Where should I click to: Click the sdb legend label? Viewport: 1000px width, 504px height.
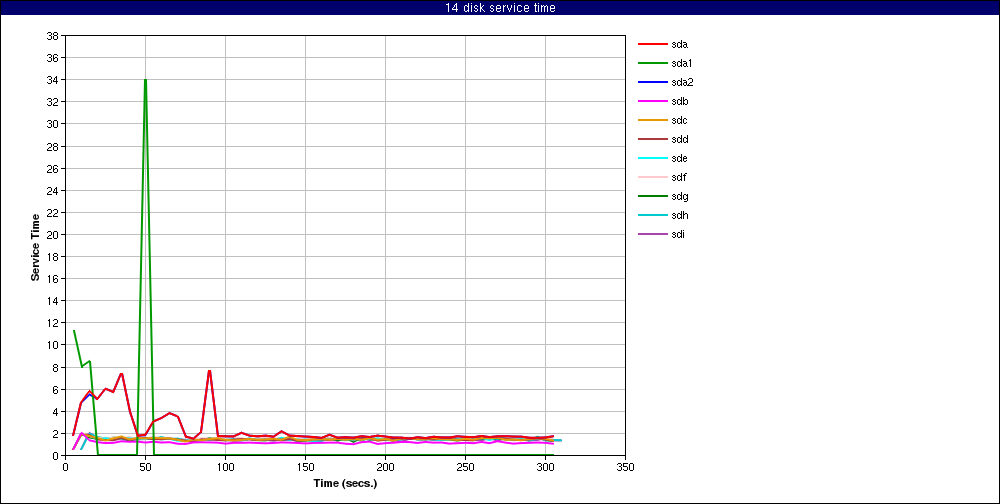679,101
